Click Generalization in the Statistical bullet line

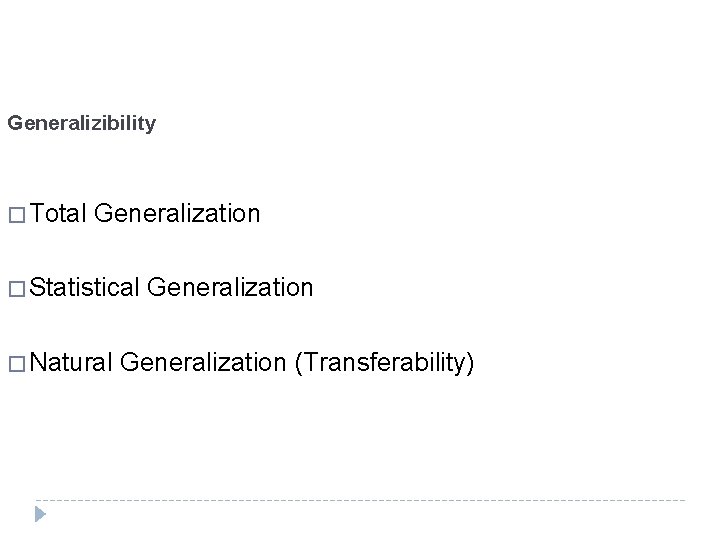point(230,288)
